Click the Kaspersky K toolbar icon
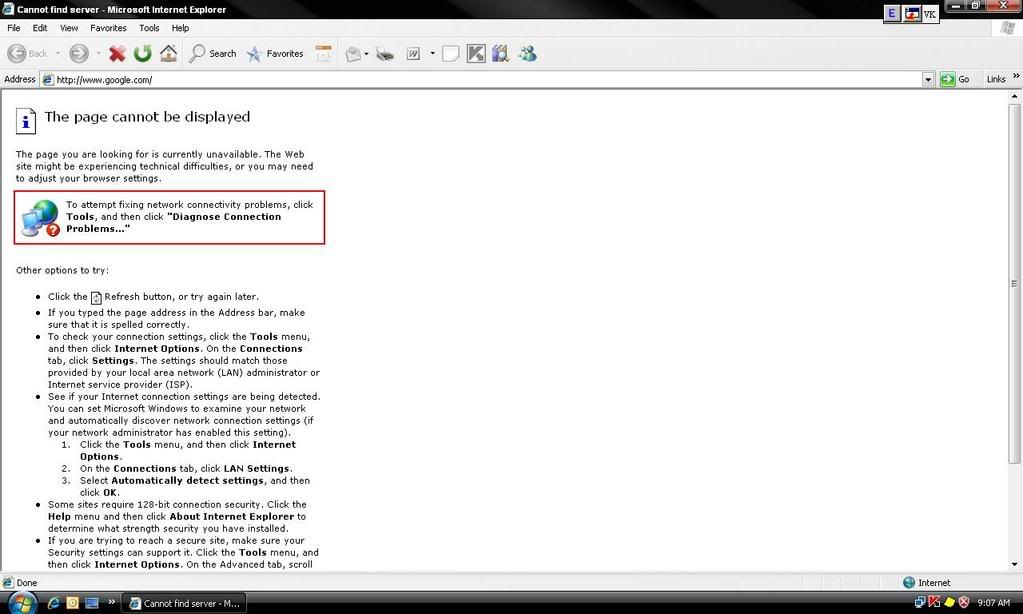Screen dimensions: 1023x614 476,54
